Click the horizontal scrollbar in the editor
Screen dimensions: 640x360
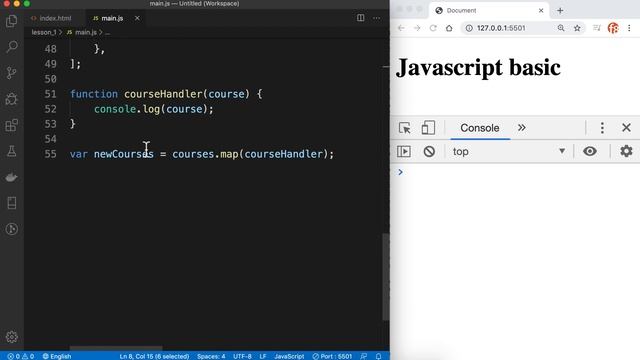click(x=116, y=348)
